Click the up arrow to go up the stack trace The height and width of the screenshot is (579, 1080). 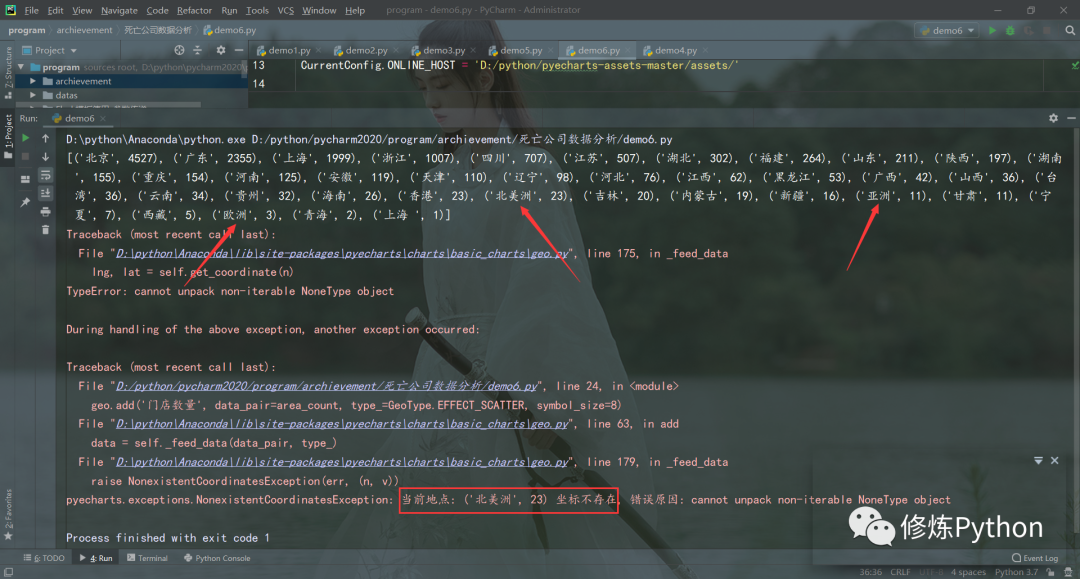pyautogui.click(x=45, y=138)
